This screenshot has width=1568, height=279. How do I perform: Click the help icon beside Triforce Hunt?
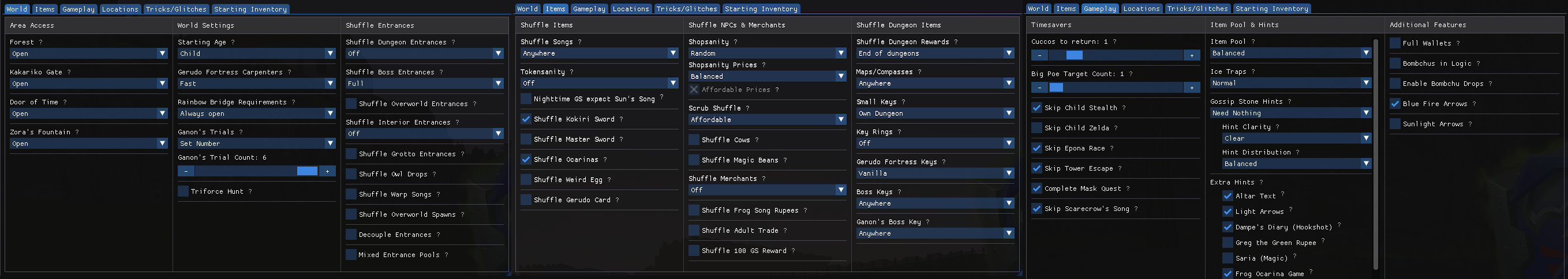click(x=250, y=191)
